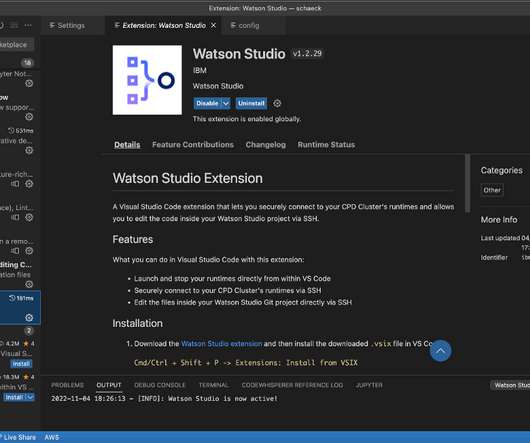Click the Other category tag
This screenshot has width=530, height=443.
pos(492,190)
